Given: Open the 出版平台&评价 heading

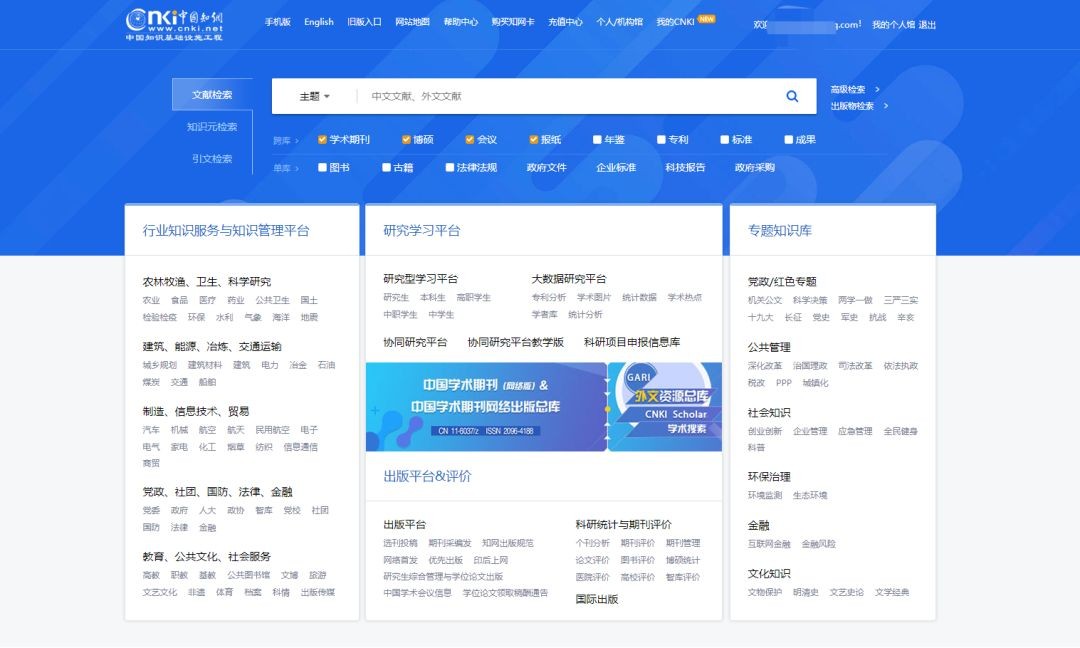Looking at the screenshot, I should coord(427,476).
